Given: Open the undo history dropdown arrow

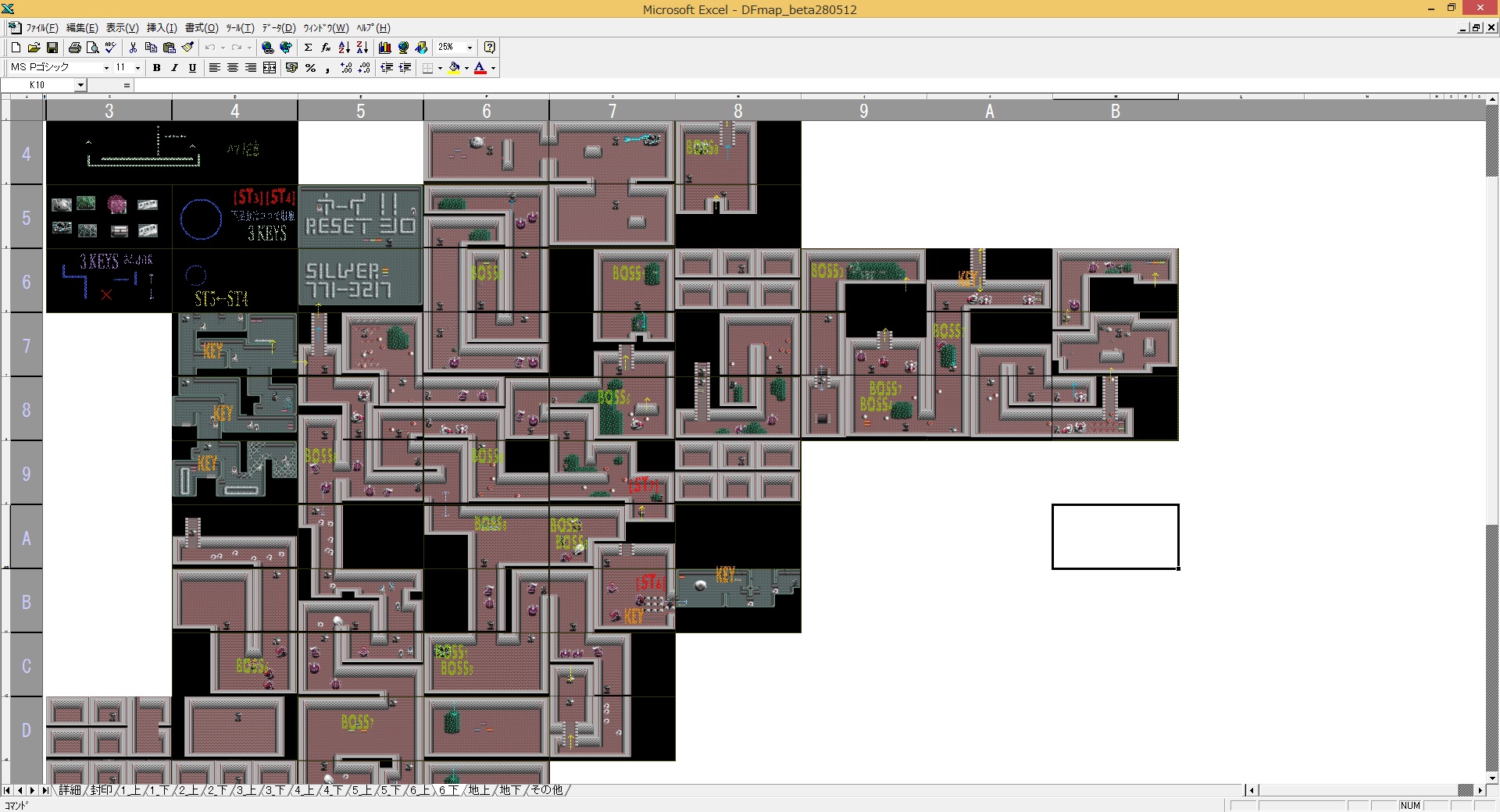Looking at the screenshot, I should click(223, 48).
